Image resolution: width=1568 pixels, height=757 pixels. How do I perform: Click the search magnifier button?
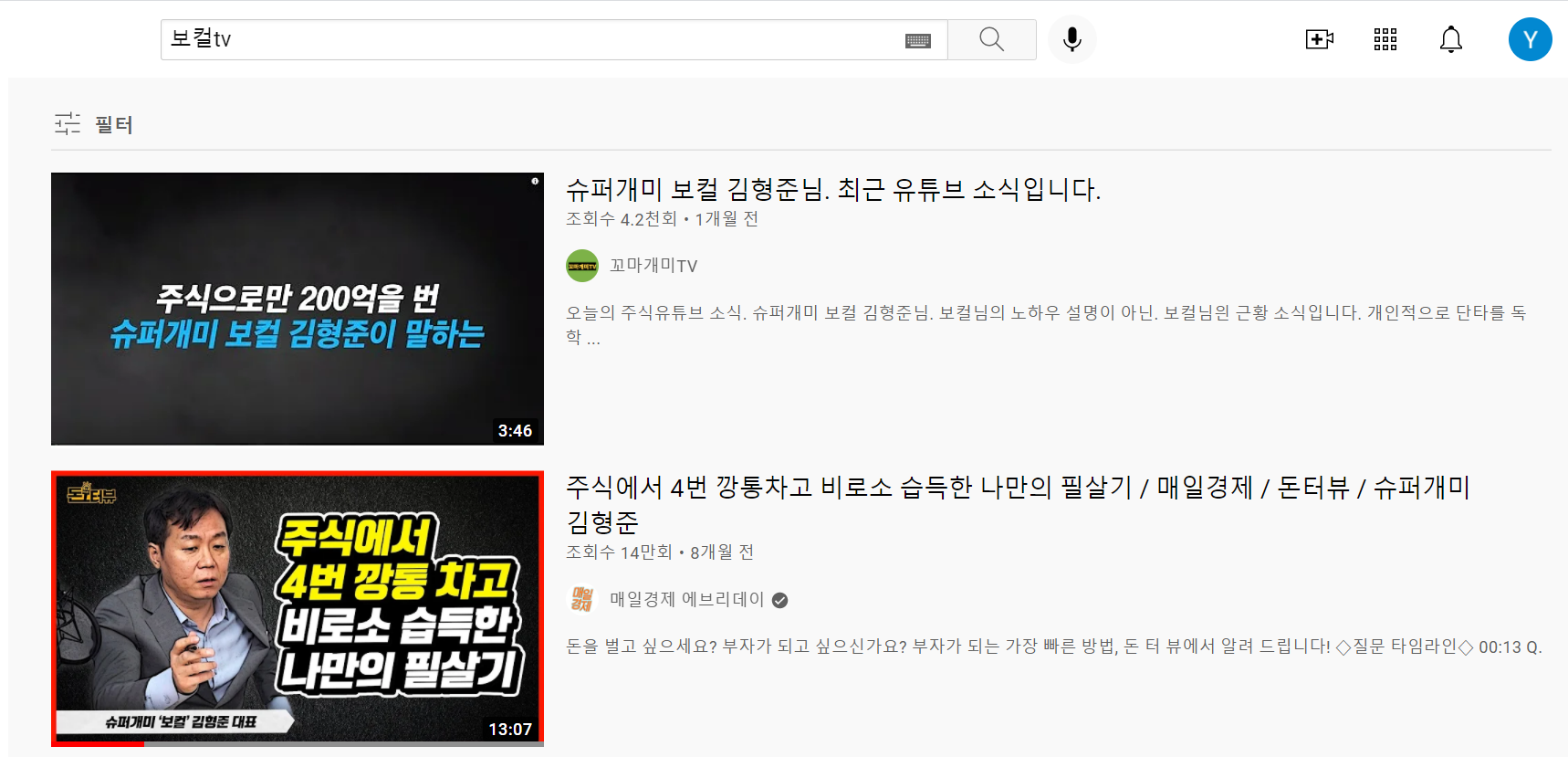pos(991,39)
